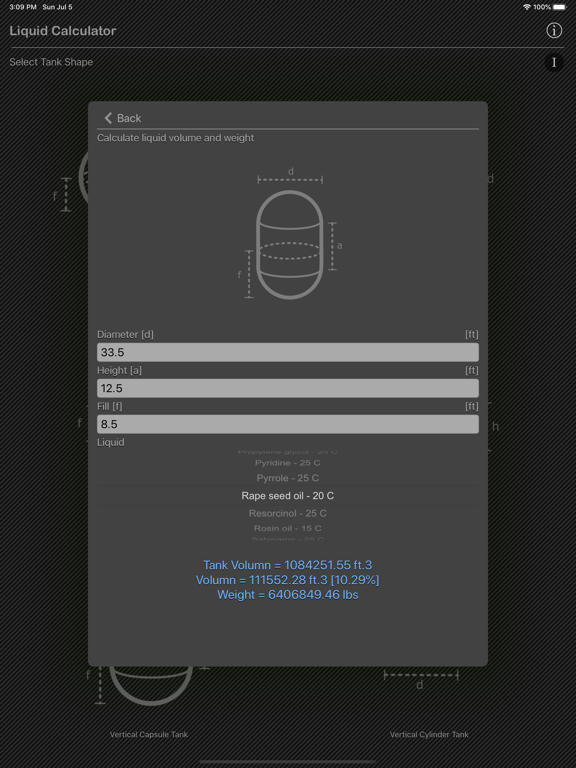Click the Weight 6406849.46 lbs result
This screenshot has height=768, width=576.
[288, 595]
